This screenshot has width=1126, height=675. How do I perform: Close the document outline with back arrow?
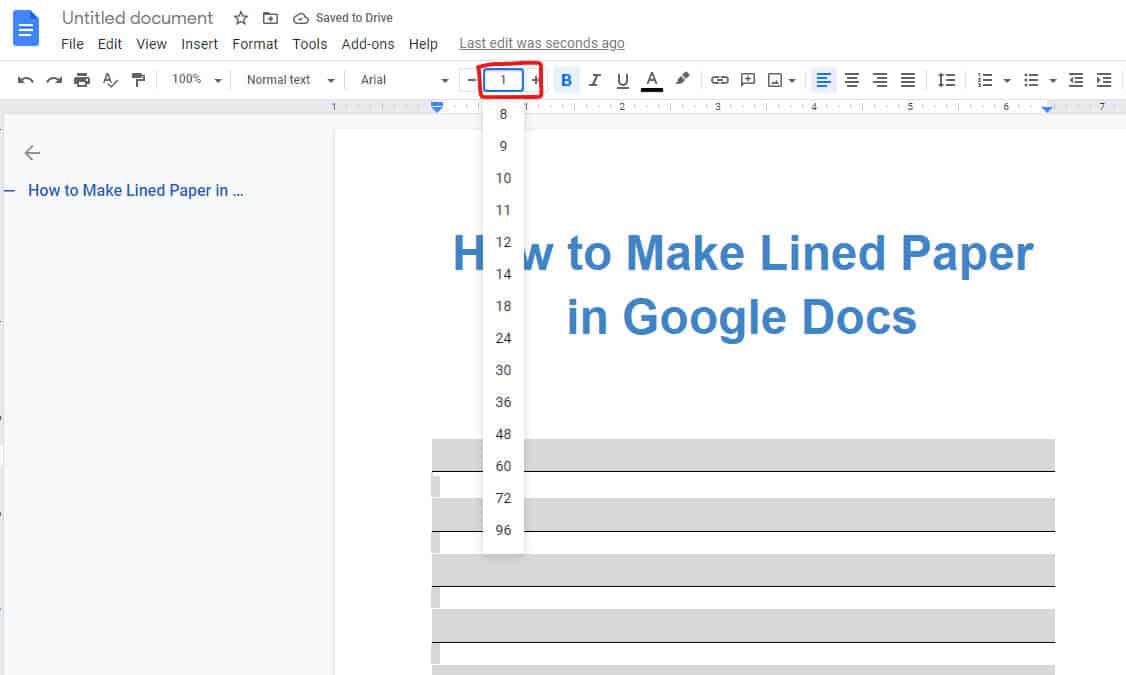pos(32,152)
